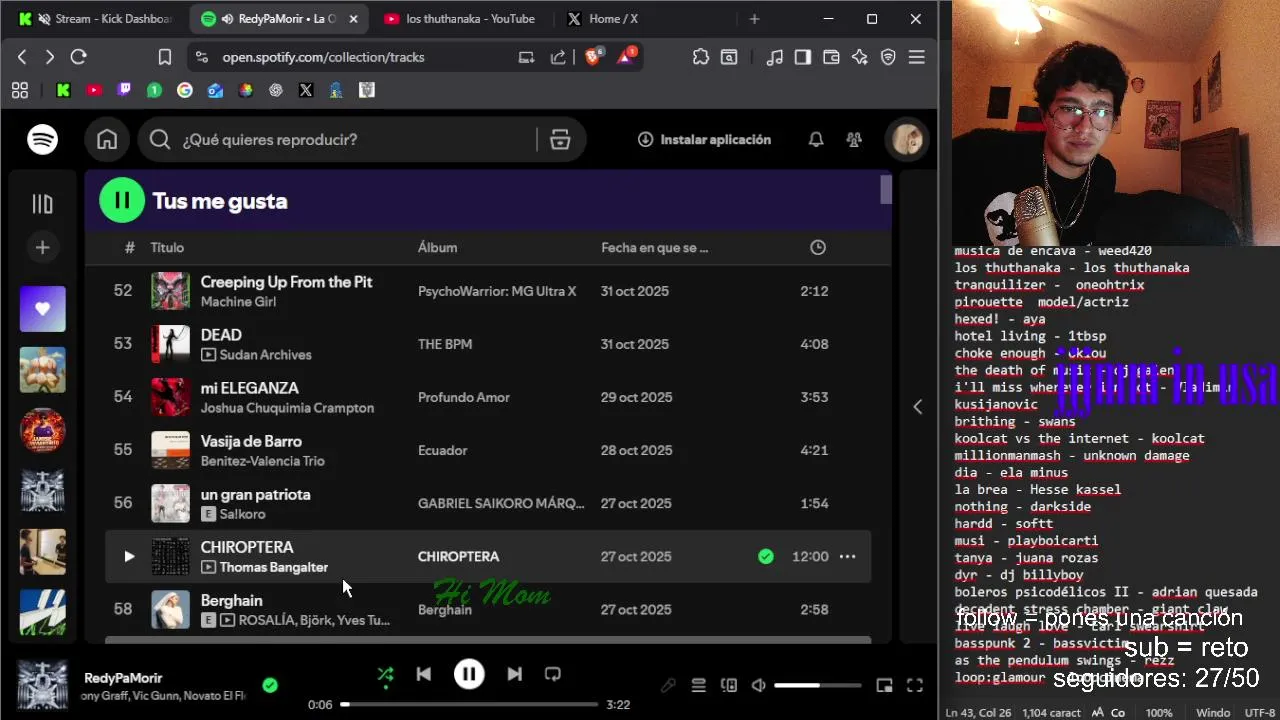The image size is (1280, 720).
Task: Select Berghain track title
Action: pos(232,600)
